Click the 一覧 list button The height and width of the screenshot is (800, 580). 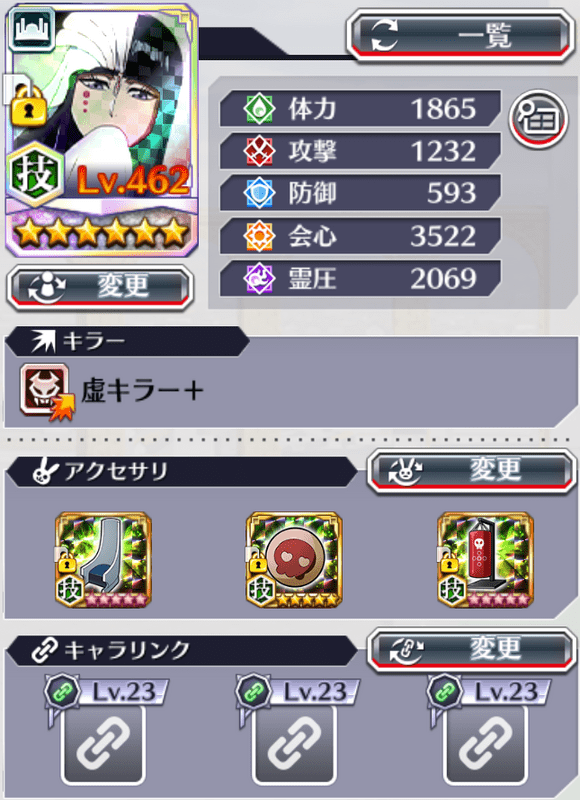pos(461,36)
